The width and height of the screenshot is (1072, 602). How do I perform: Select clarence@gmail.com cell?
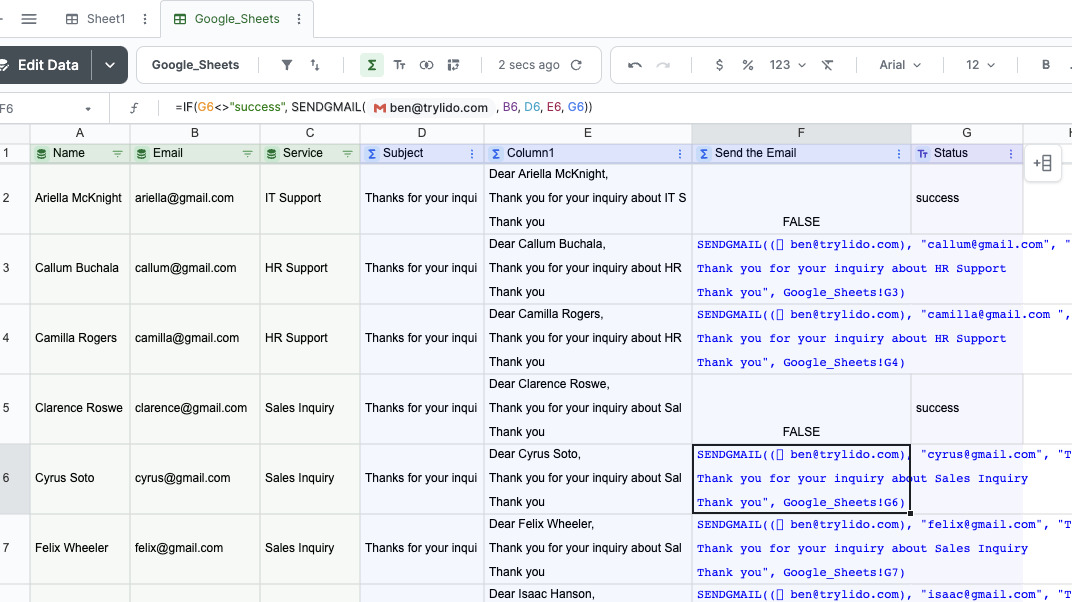pyautogui.click(x=195, y=408)
